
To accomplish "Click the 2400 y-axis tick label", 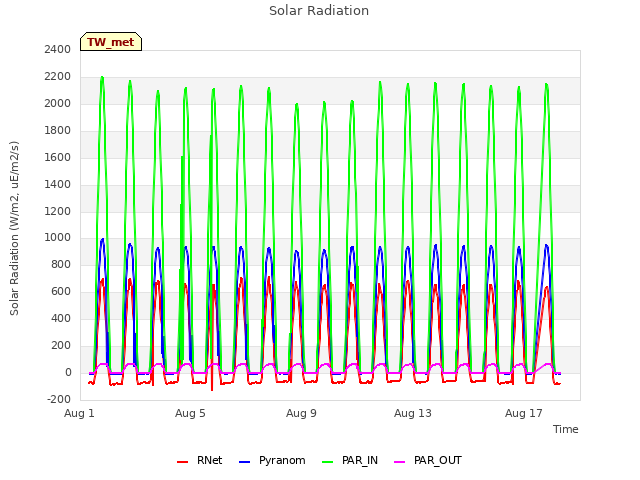I will (x=58, y=49).
